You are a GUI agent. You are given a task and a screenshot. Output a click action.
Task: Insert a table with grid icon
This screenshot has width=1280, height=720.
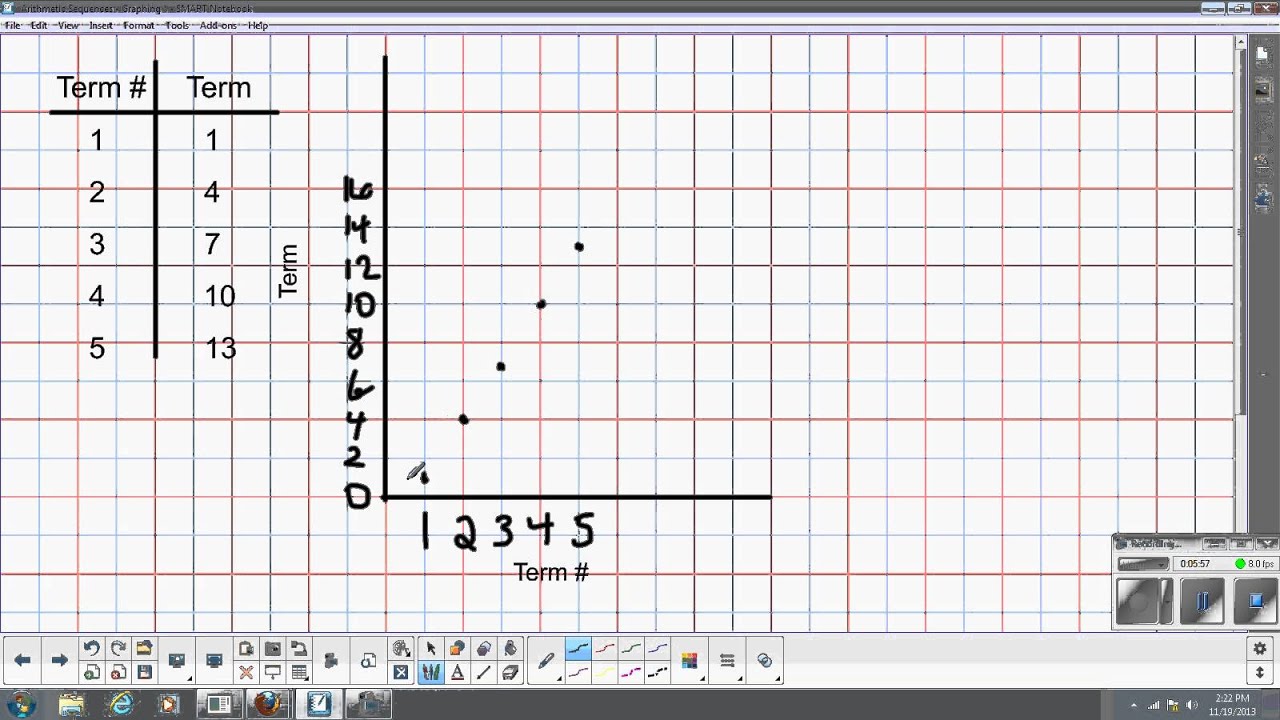click(x=298, y=672)
